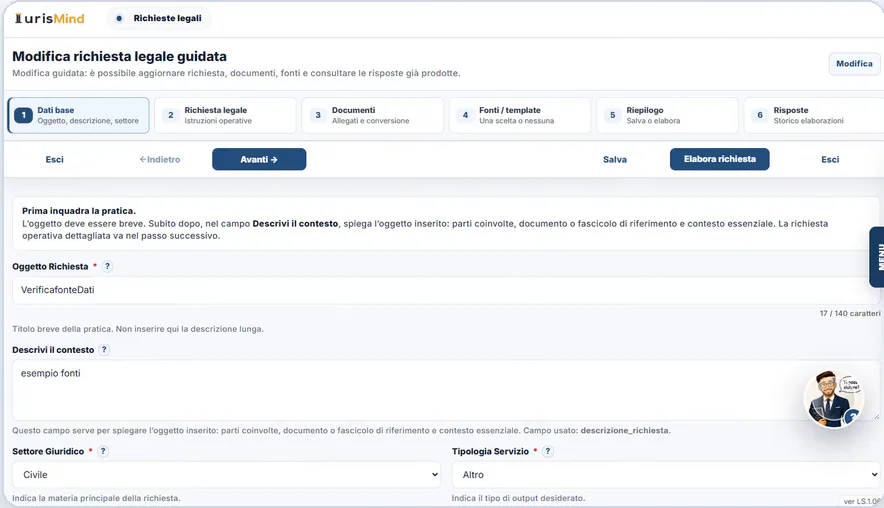Open help icon beside Descrivi il contesto

tap(104, 350)
